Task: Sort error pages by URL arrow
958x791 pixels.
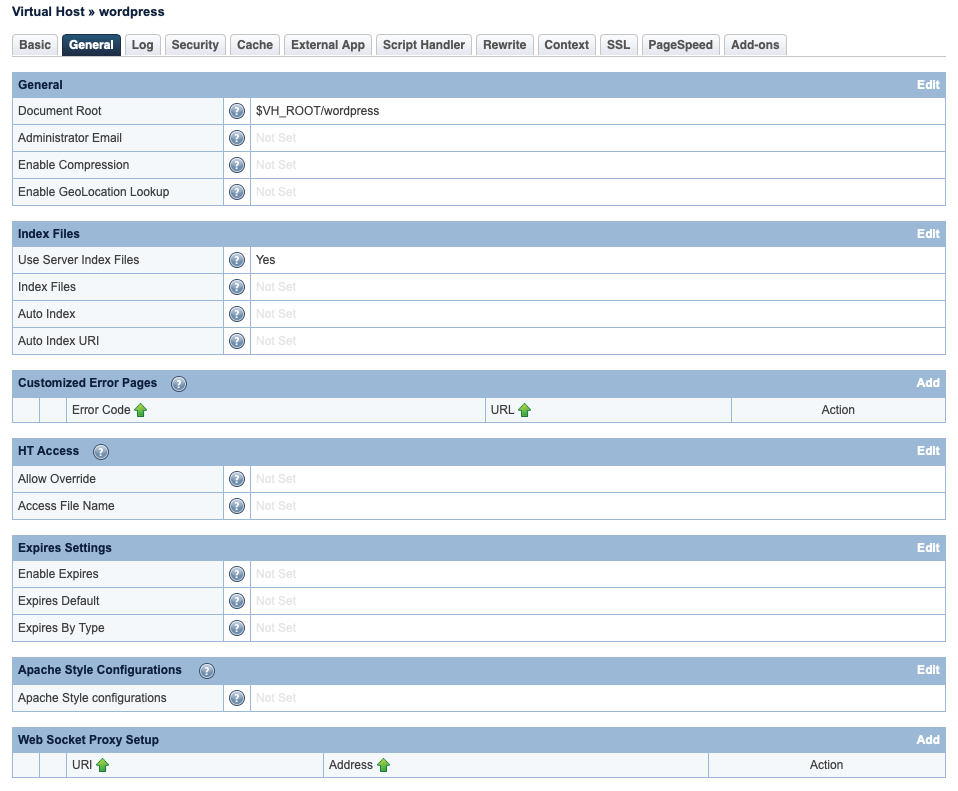Action: tap(525, 410)
